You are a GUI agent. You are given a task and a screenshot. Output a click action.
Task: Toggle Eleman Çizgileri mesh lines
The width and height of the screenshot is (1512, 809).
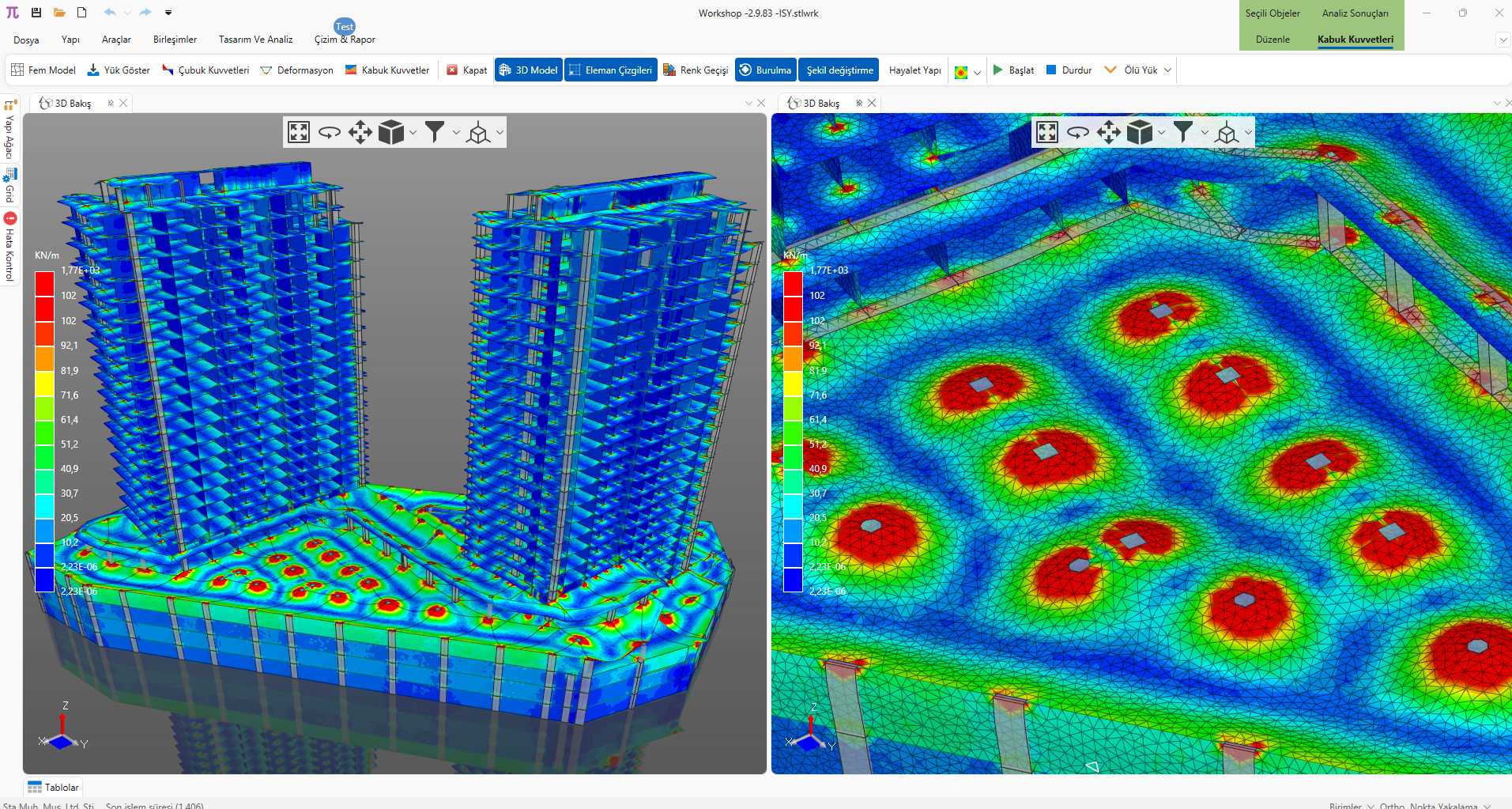[x=610, y=70]
